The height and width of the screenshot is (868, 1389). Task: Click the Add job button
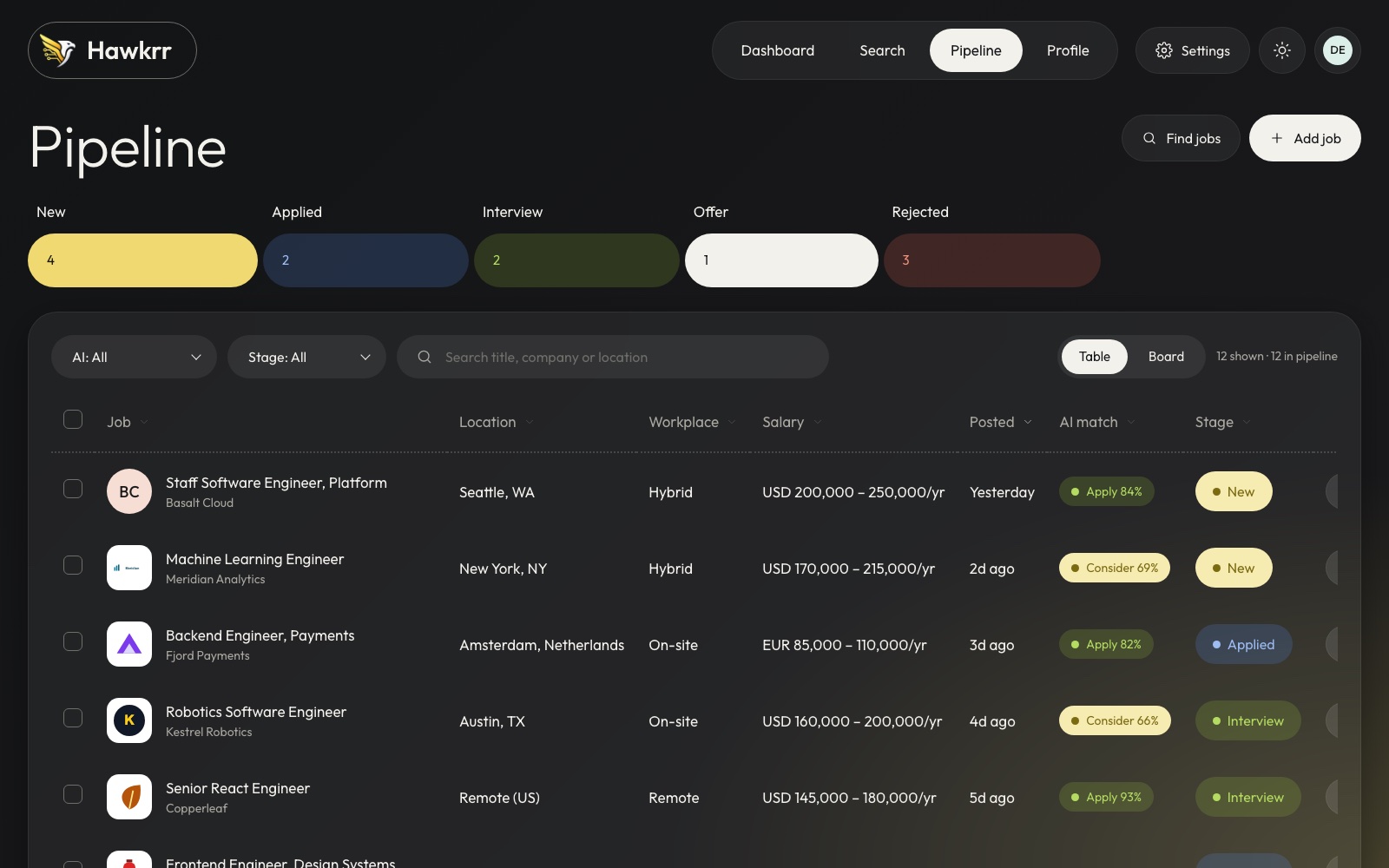pyautogui.click(x=1305, y=138)
